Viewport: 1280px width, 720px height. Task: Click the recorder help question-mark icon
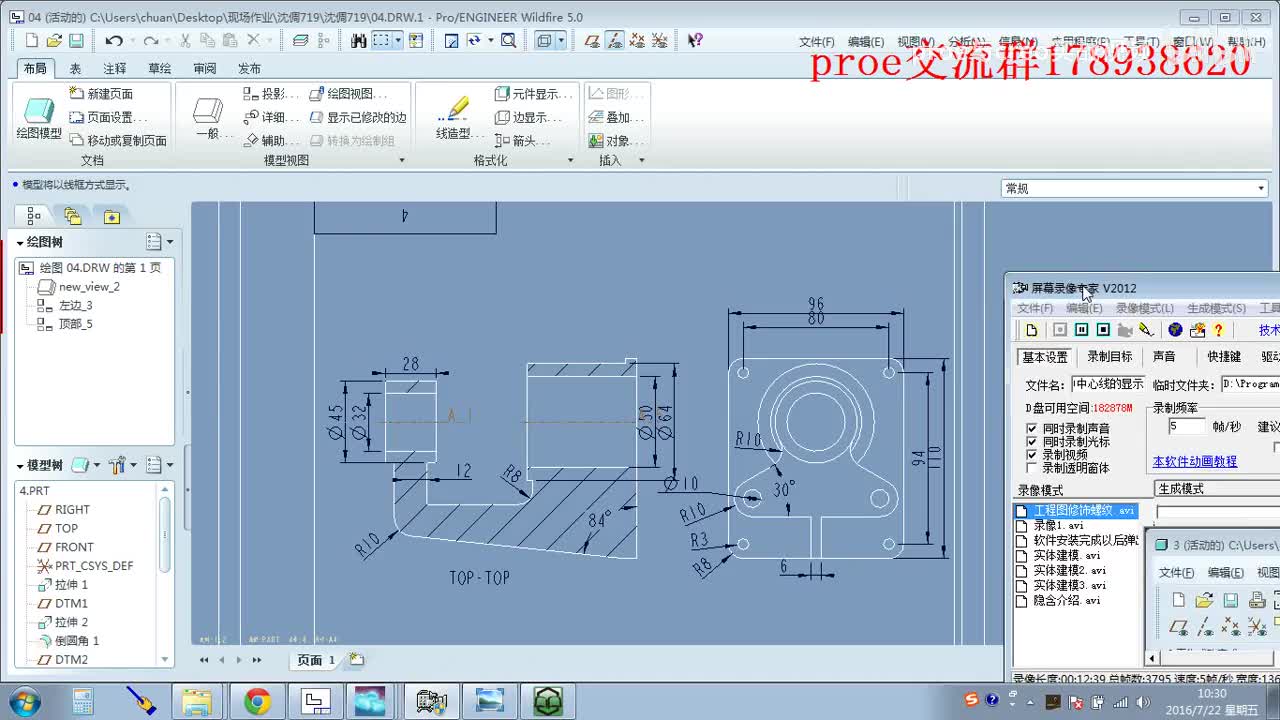(1218, 330)
